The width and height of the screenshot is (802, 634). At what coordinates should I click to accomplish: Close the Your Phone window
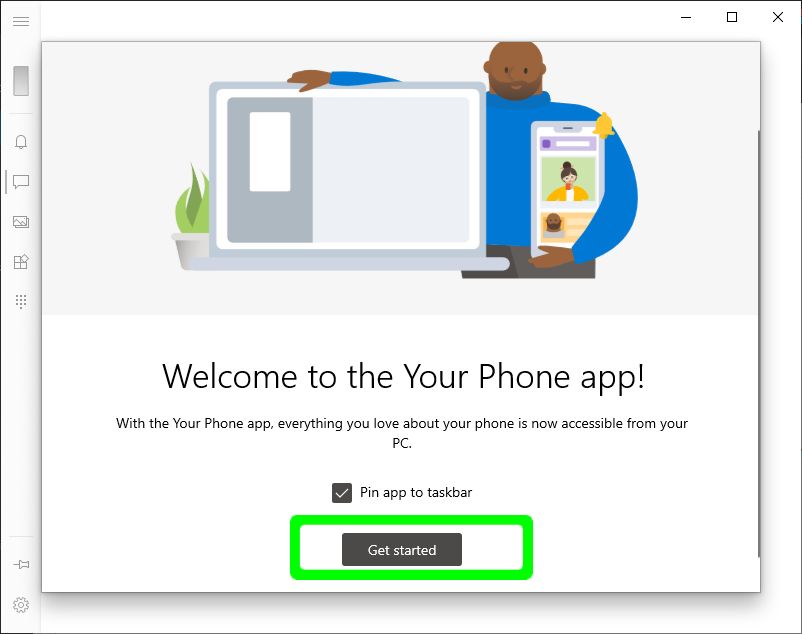coord(778,17)
